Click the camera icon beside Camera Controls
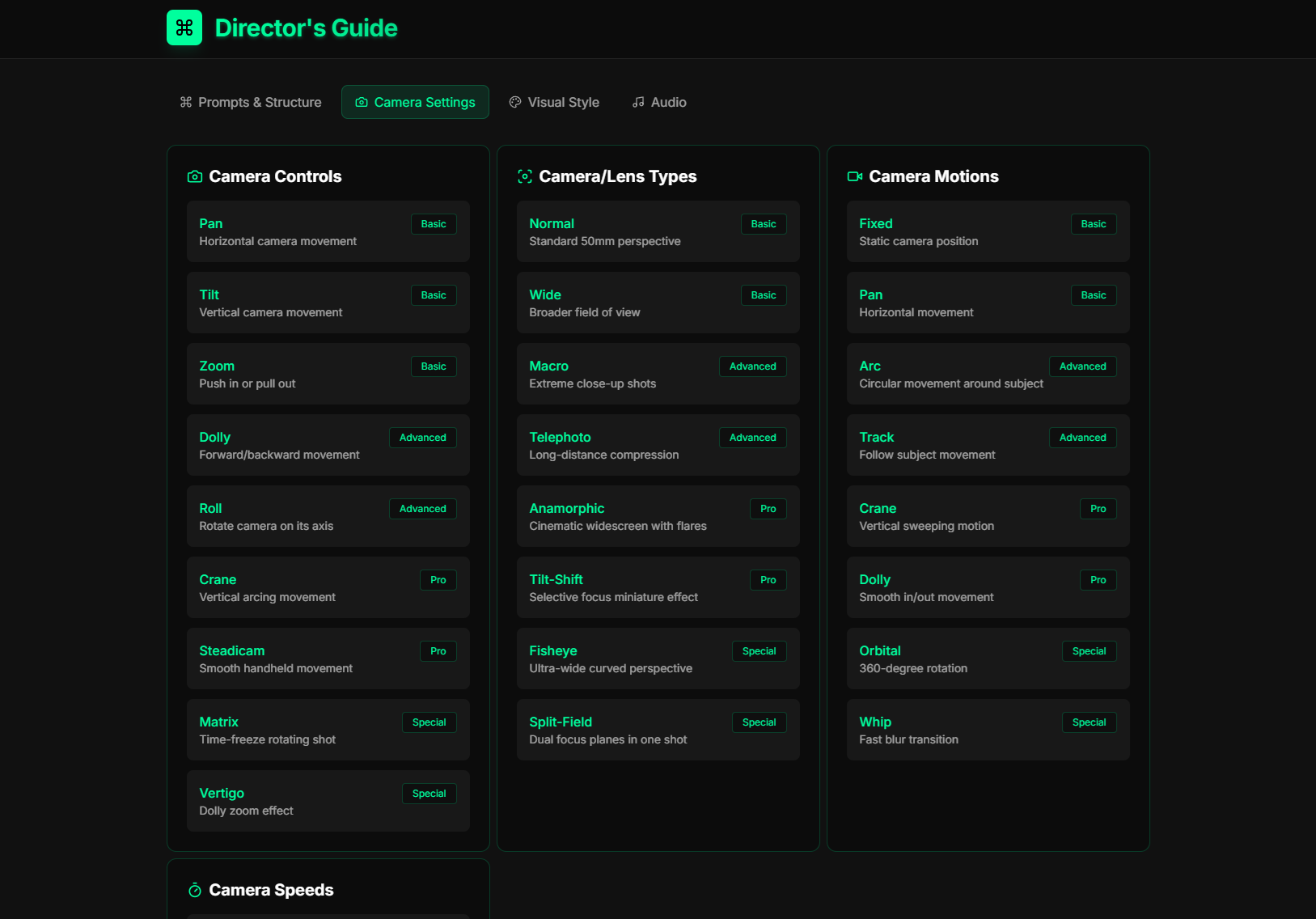Viewport: 1316px width, 919px height. coord(194,176)
